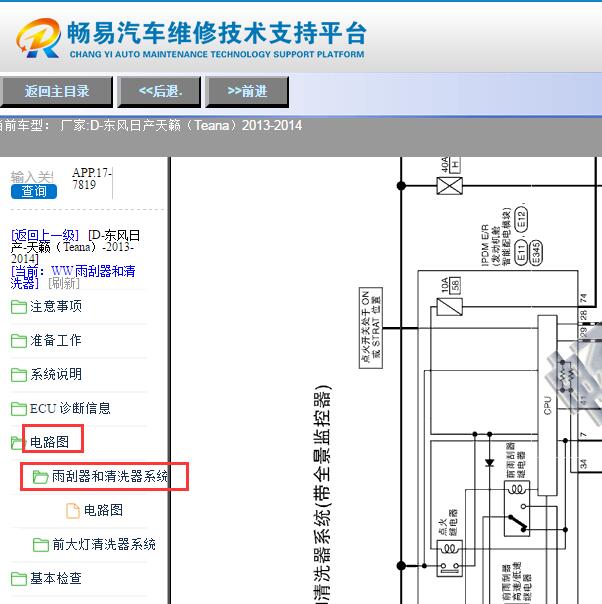602x604 pixels.
Task: Expand the 前大灯清洗器系统 folder icon
Action: (x=40, y=545)
